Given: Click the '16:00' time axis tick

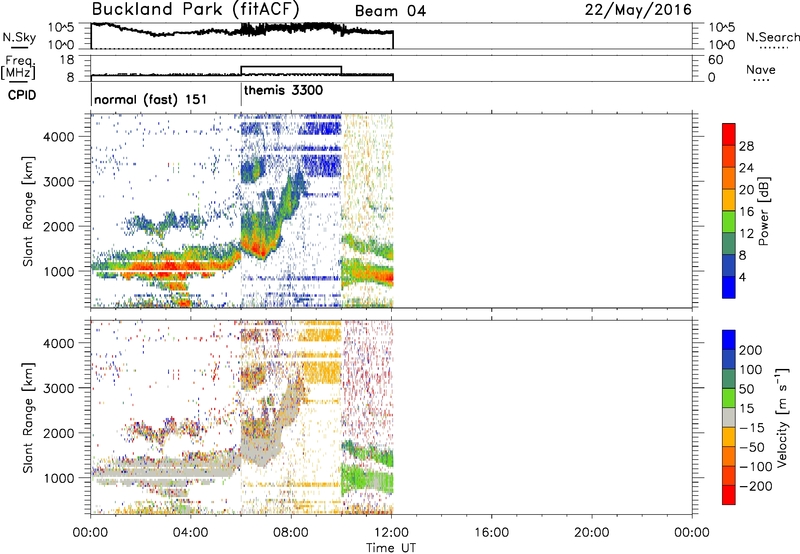Looking at the screenshot, I should [491, 533].
